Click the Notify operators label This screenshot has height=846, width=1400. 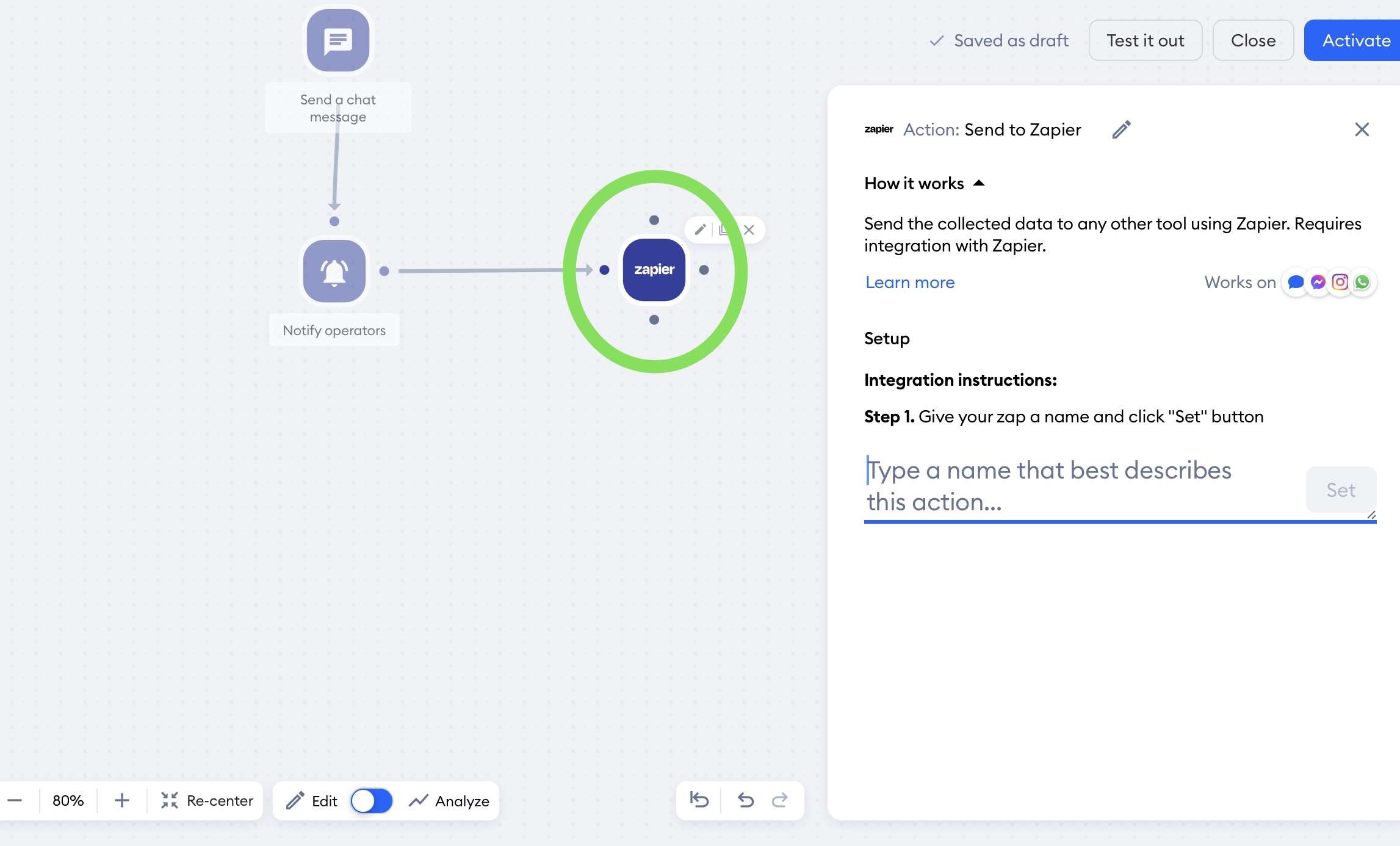(x=334, y=330)
